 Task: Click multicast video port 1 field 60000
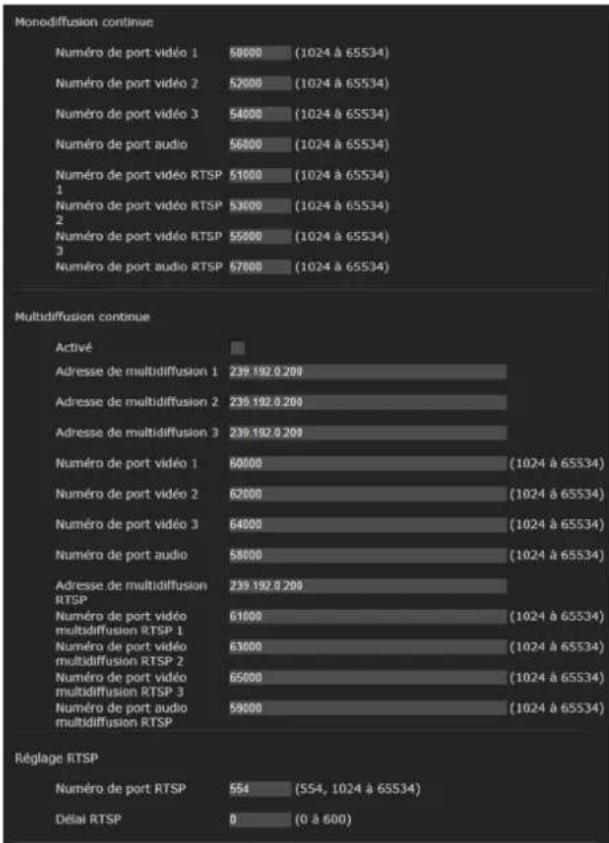(x=368, y=463)
